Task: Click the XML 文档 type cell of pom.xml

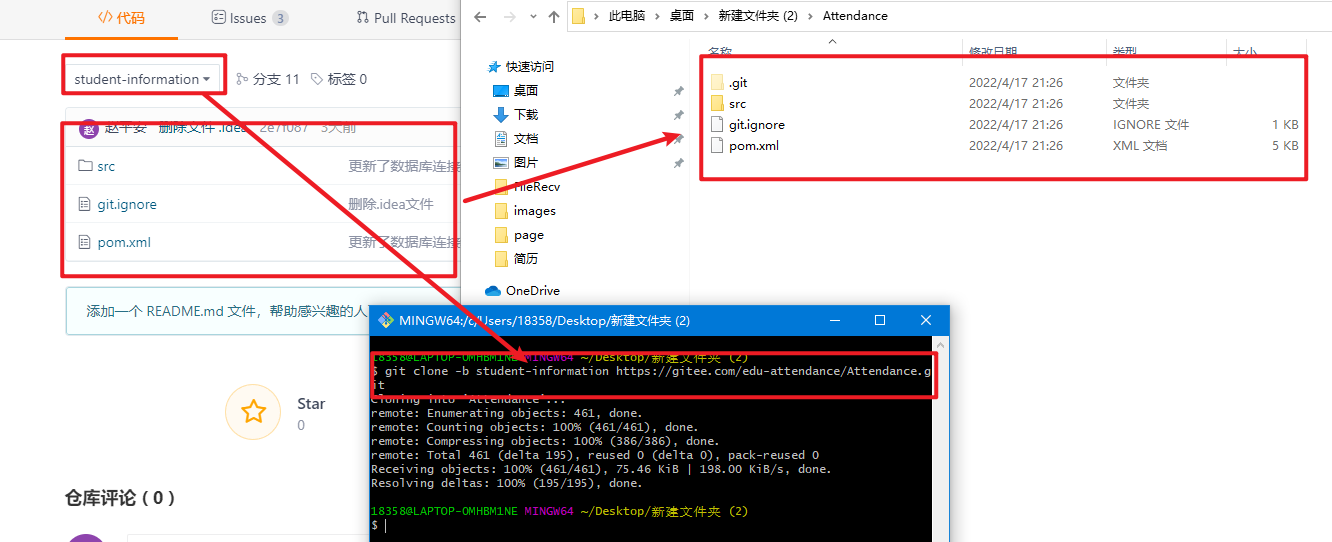Action: tap(1139, 146)
